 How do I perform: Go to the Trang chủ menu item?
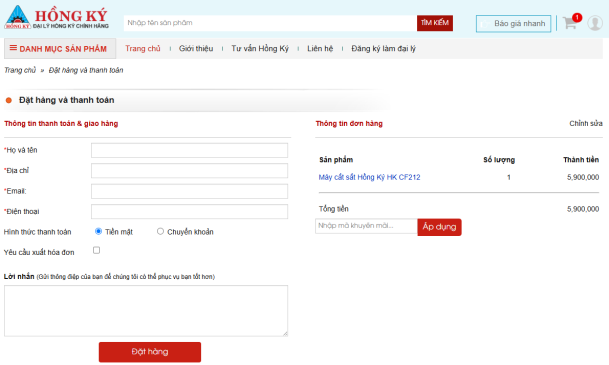[143, 49]
